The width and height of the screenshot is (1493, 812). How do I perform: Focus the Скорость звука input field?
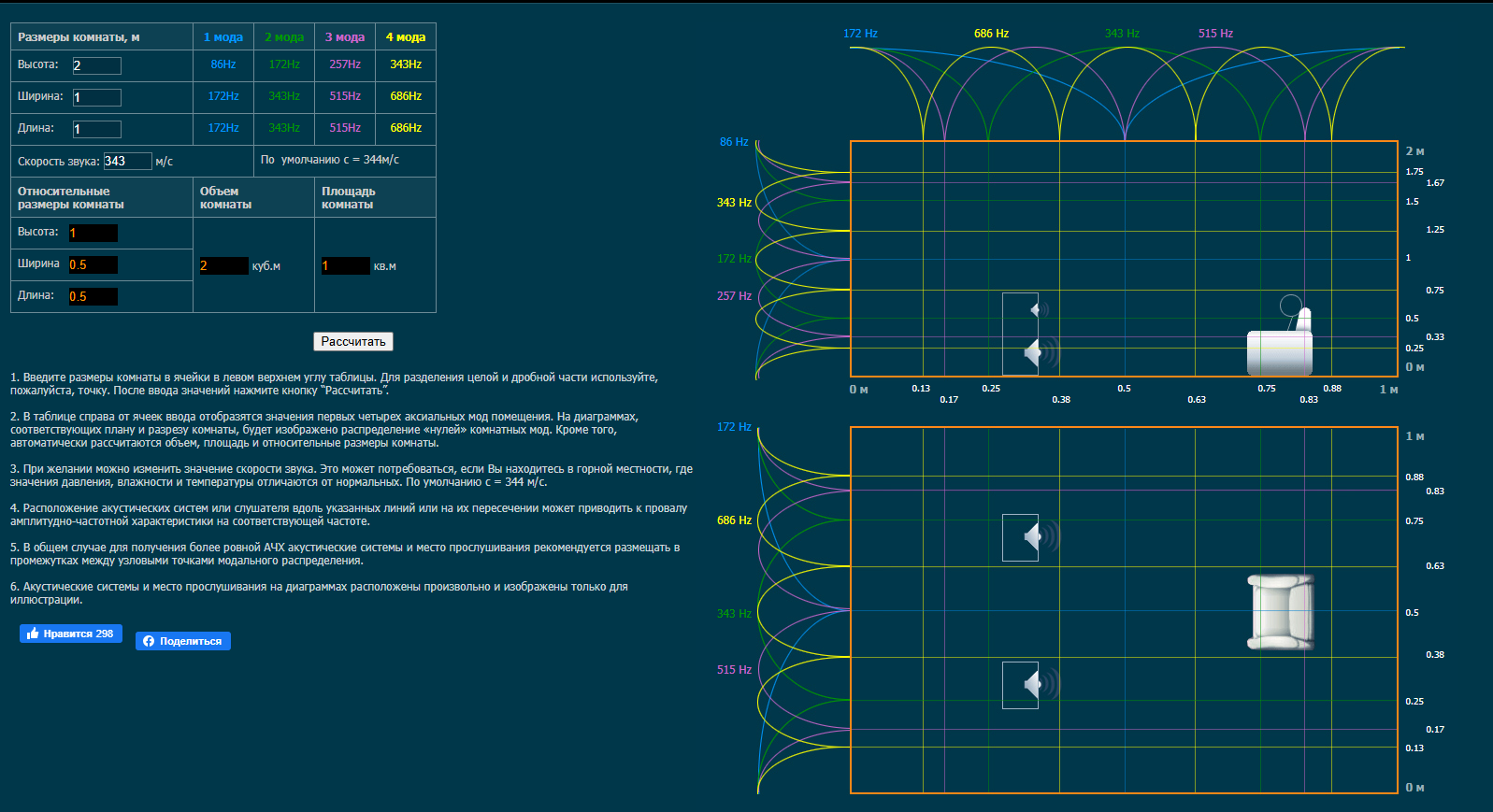click(x=128, y=161)
